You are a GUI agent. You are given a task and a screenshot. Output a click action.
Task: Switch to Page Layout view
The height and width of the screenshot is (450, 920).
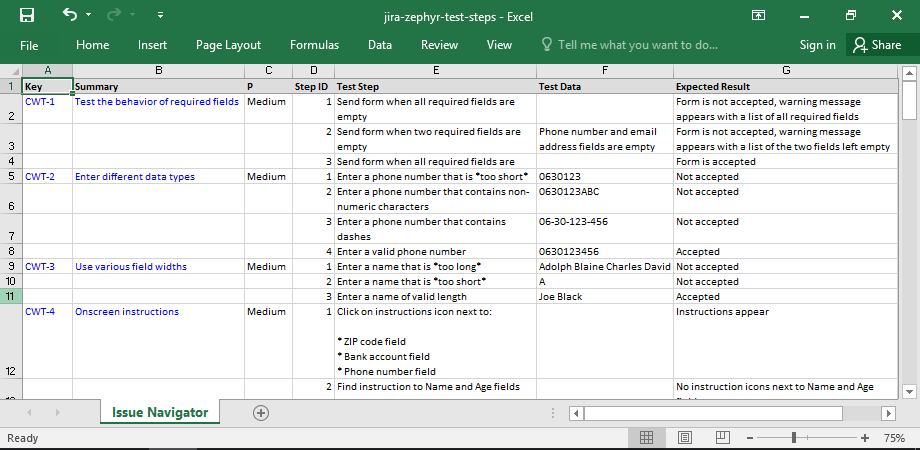[x=685, y=438]
